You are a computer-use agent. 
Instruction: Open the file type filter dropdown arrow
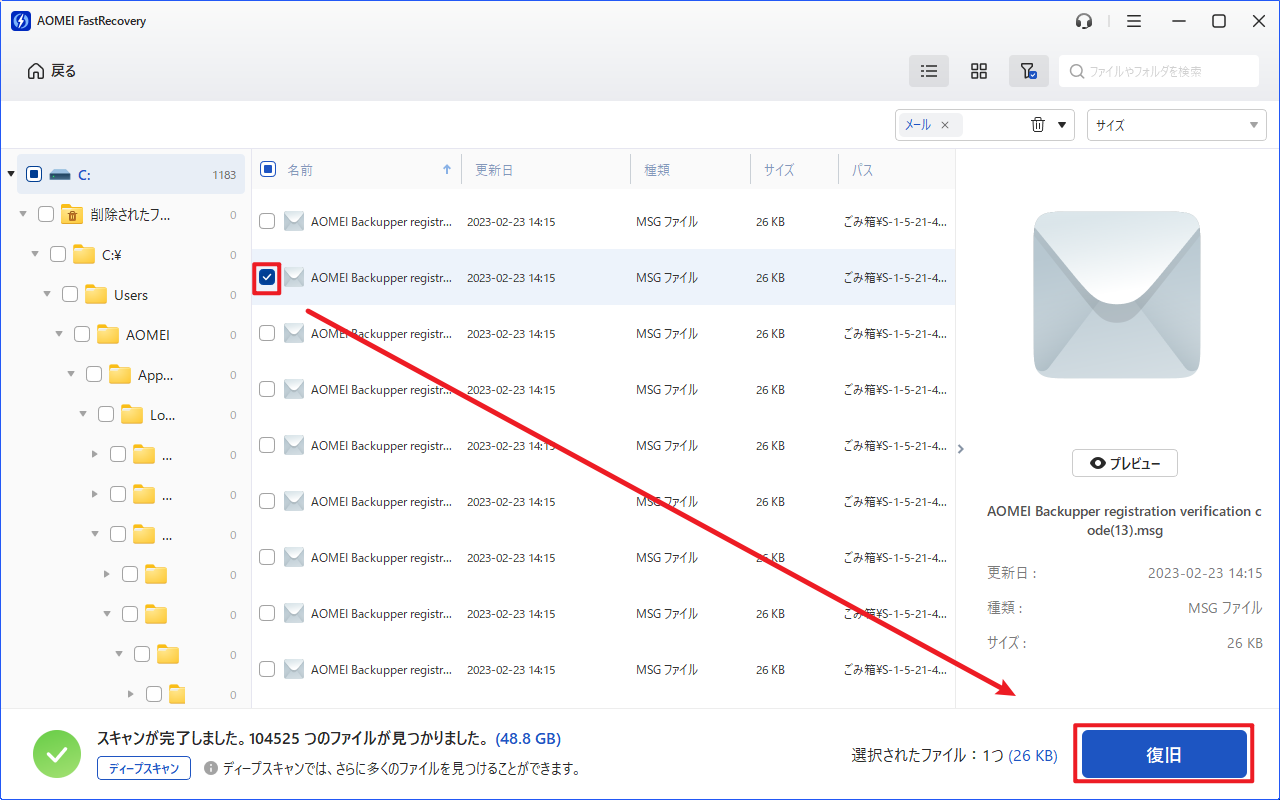[1061, 125]
